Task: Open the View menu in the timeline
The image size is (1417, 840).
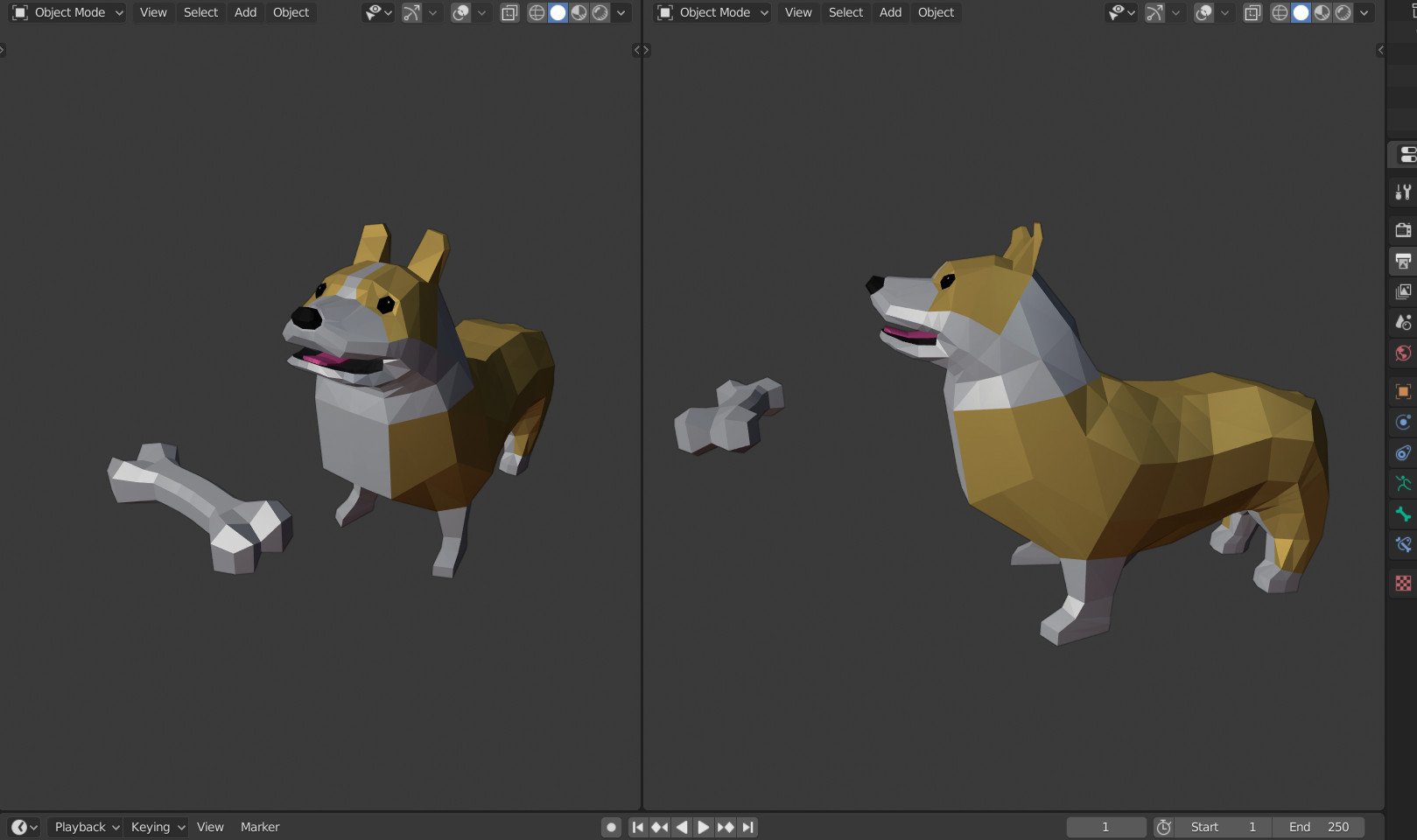Action: (x=210, y=827)
